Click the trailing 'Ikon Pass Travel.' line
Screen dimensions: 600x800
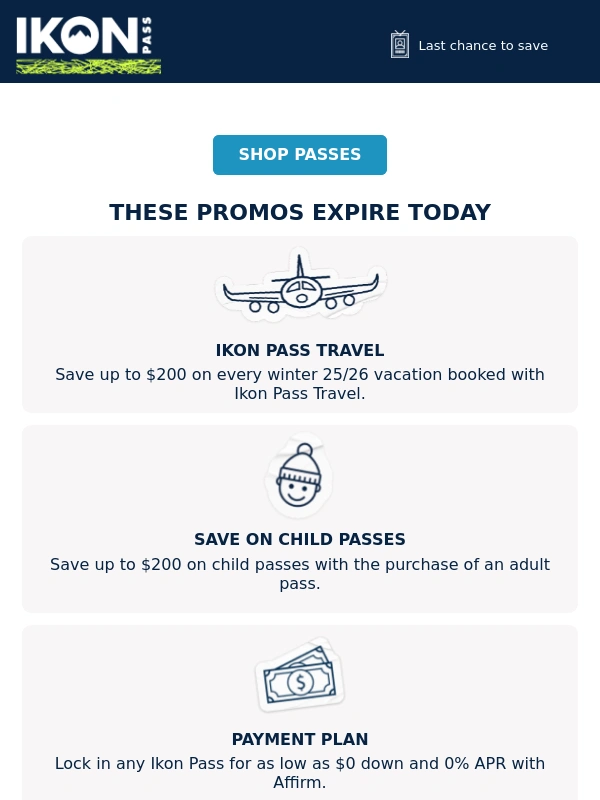tap(300, 394)
